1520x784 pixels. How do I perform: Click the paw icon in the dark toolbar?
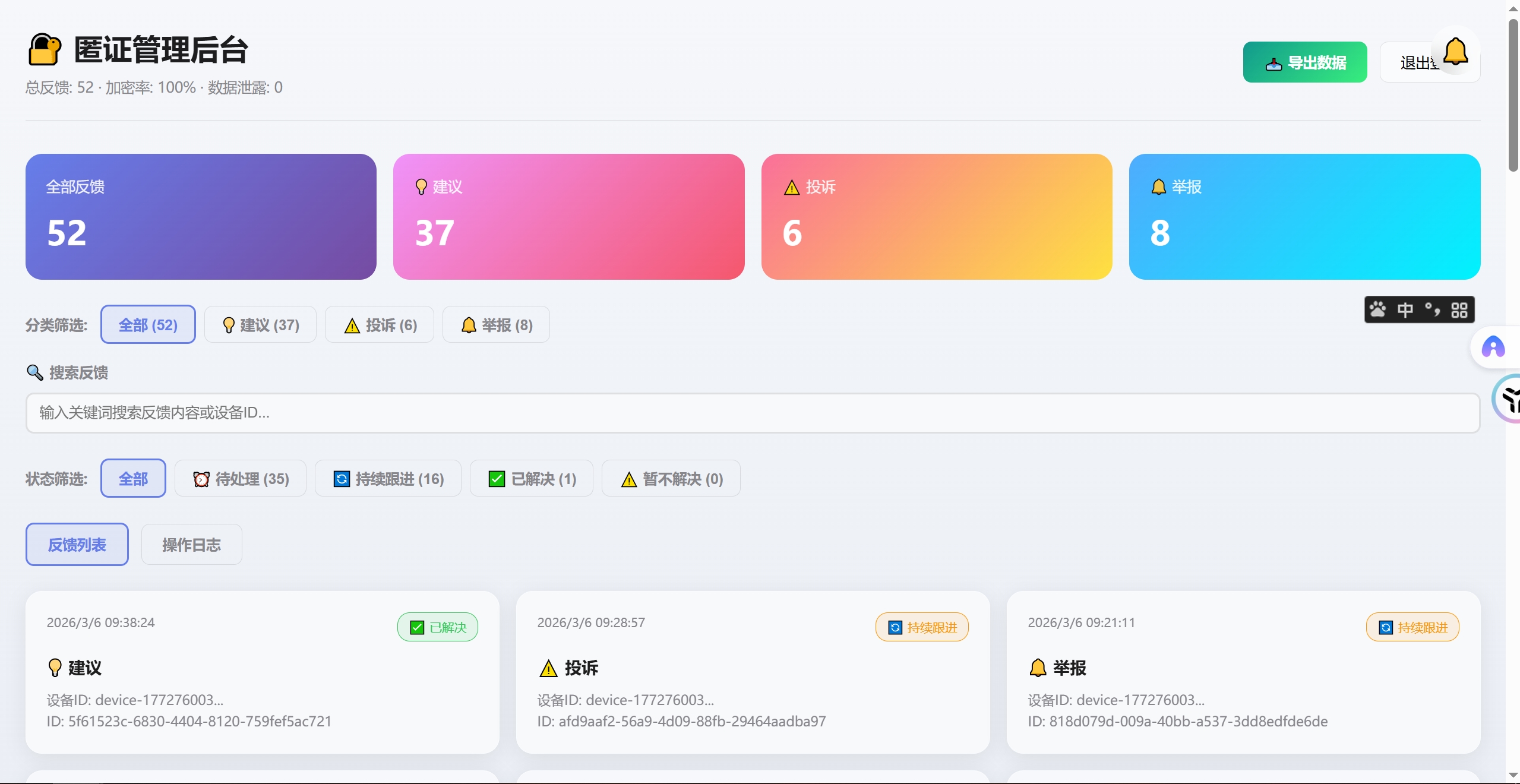click(x=1378, y=309)
